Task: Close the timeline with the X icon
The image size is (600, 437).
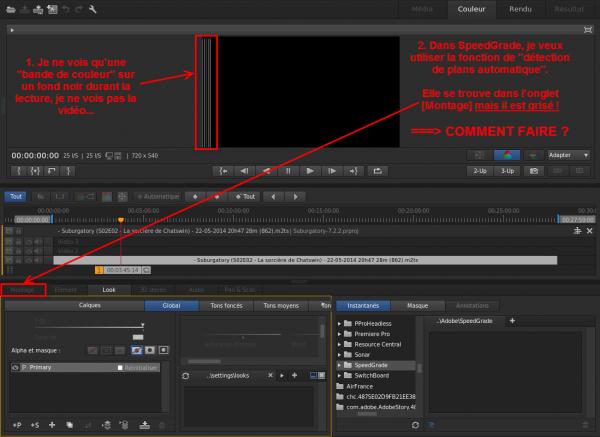Action: coord(590,231)
